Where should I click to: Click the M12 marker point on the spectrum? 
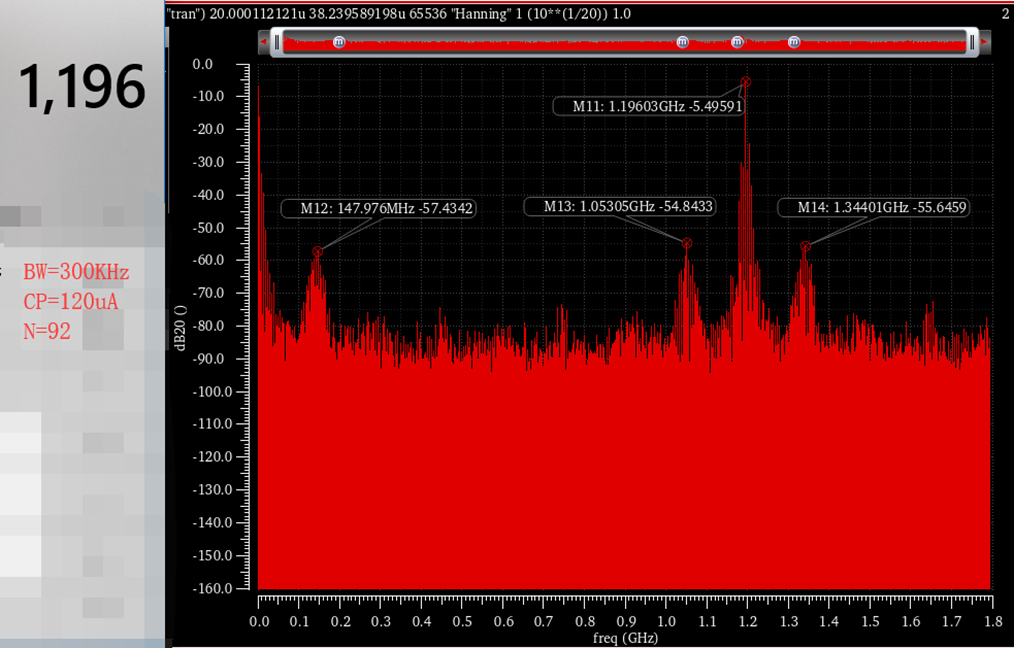point(318,252)
